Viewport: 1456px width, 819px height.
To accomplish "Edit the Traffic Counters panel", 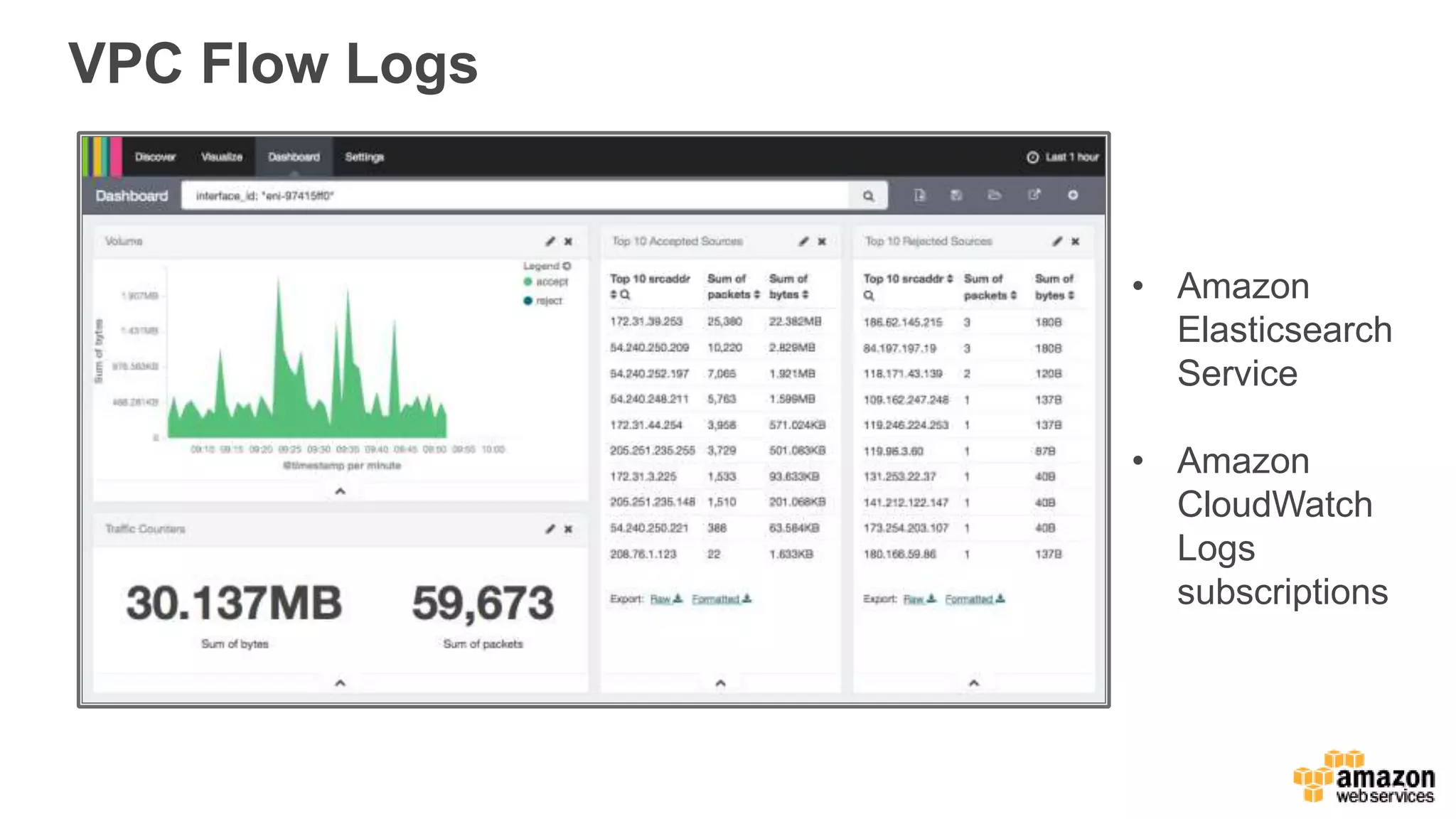I will [x=550, y=529].
